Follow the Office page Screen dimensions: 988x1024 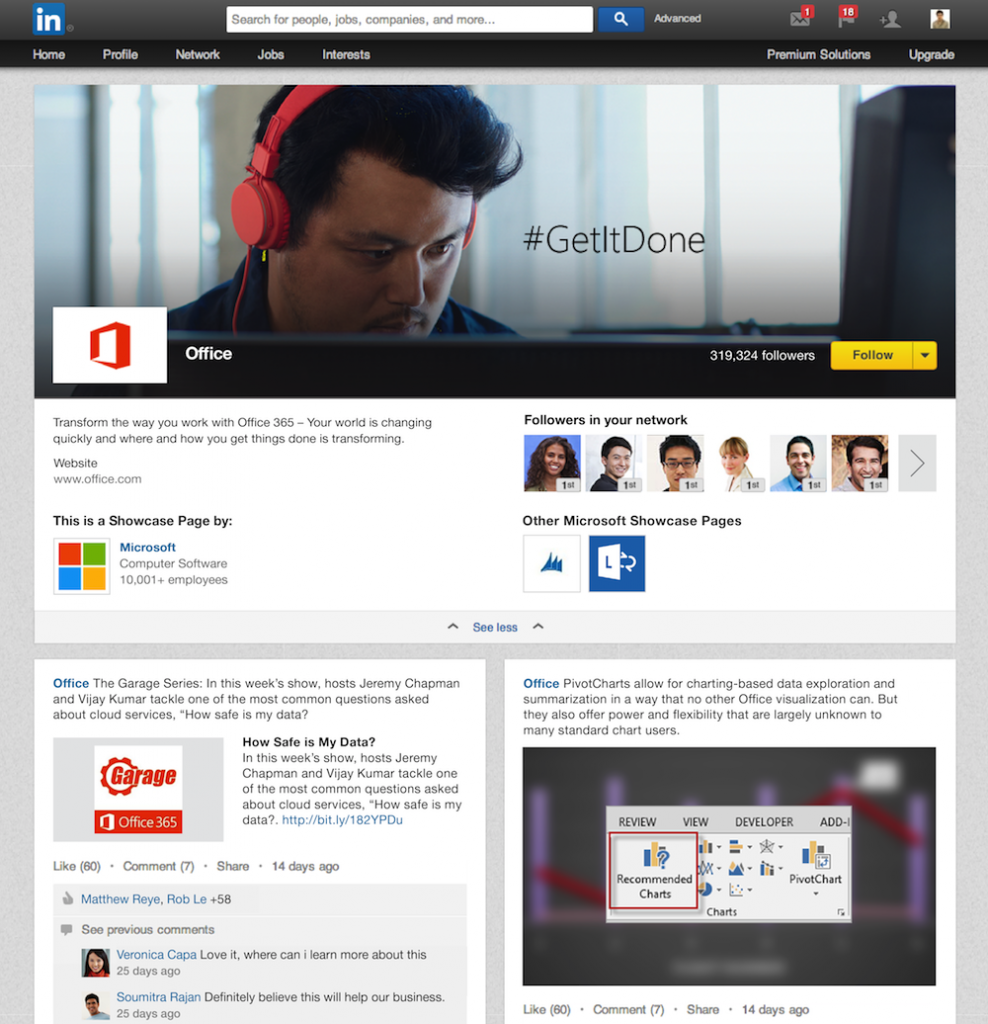click(871, 355)
